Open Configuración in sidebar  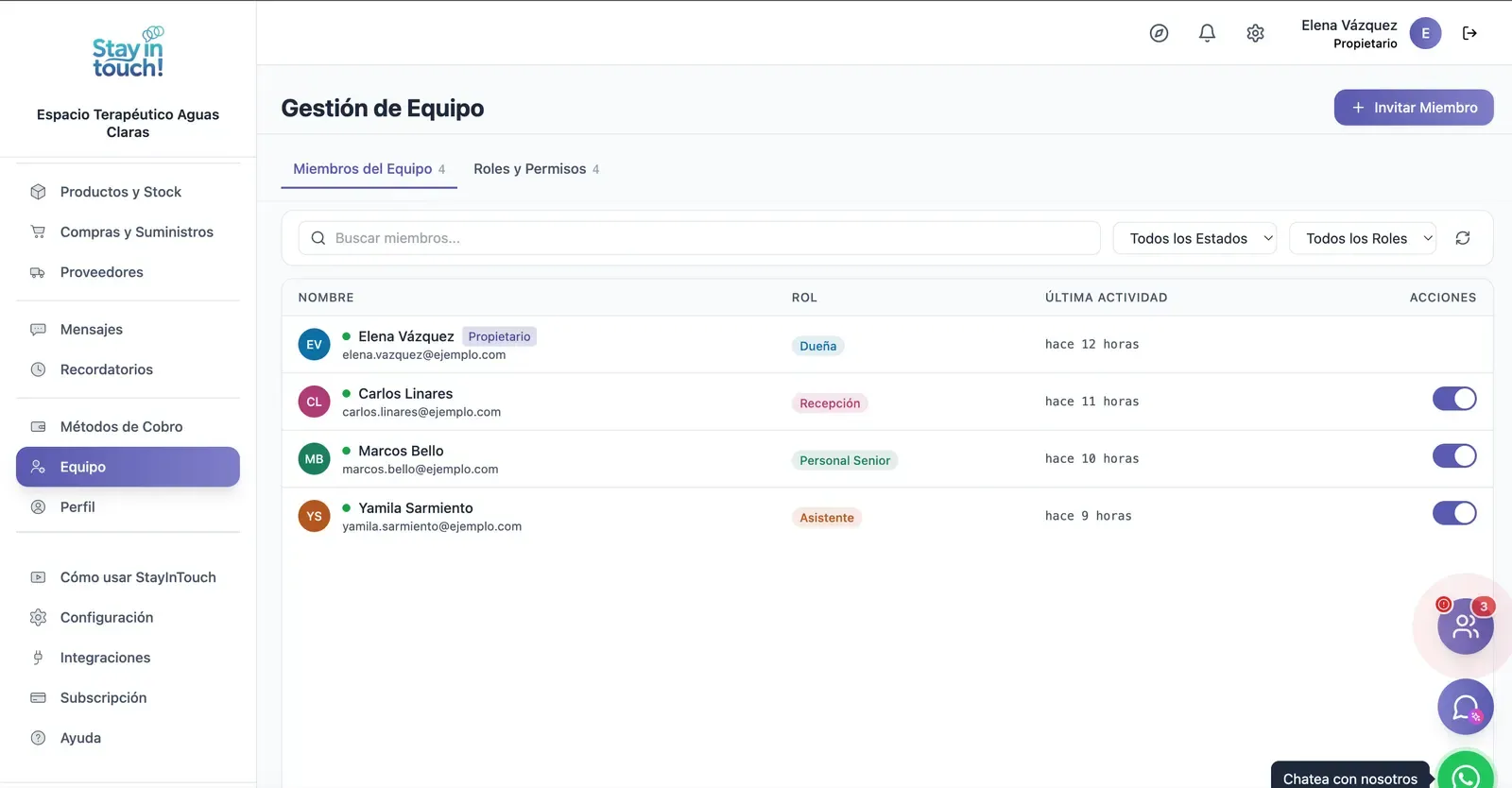(128, 618)
